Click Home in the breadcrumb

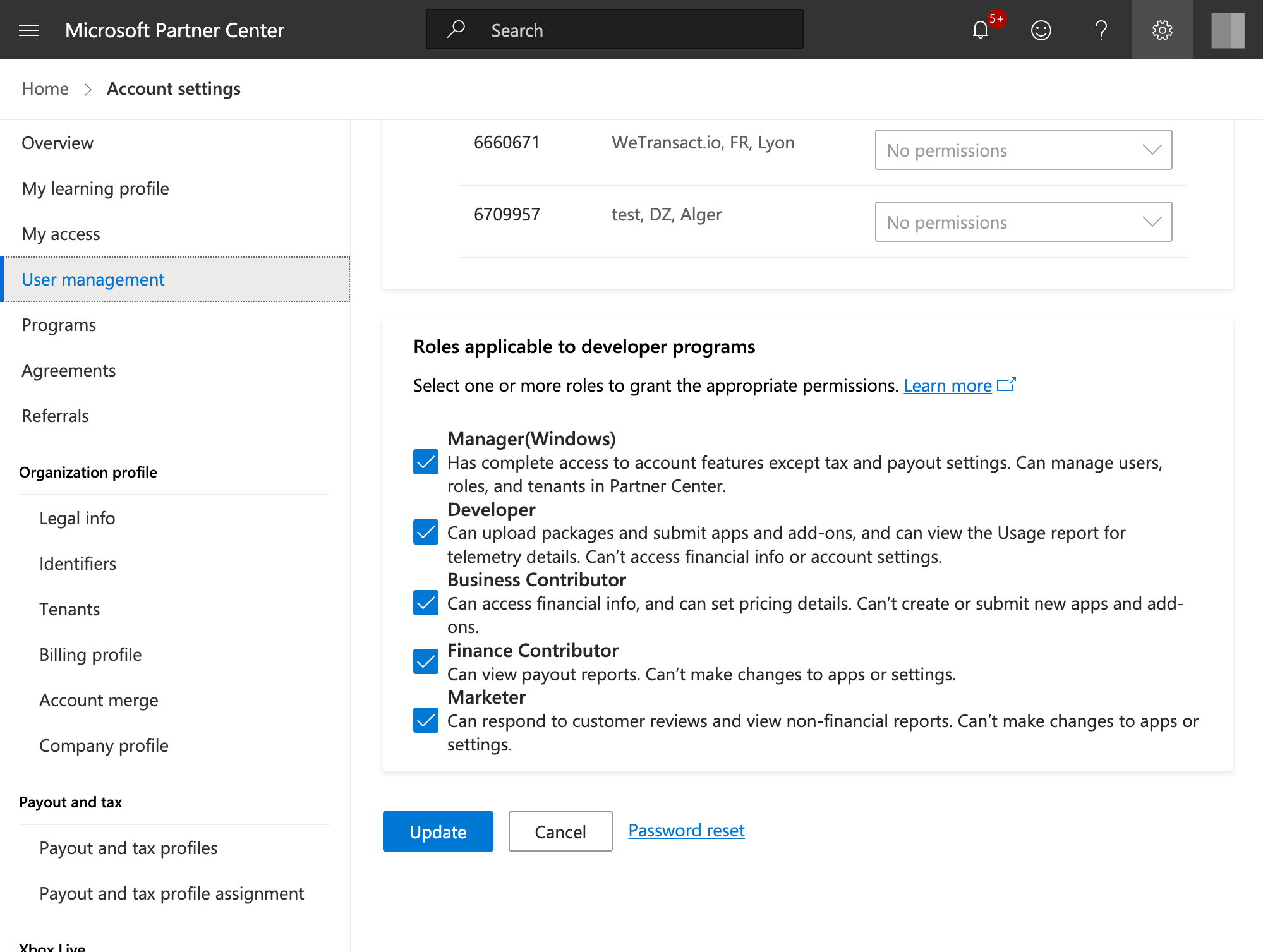[45, 88]
